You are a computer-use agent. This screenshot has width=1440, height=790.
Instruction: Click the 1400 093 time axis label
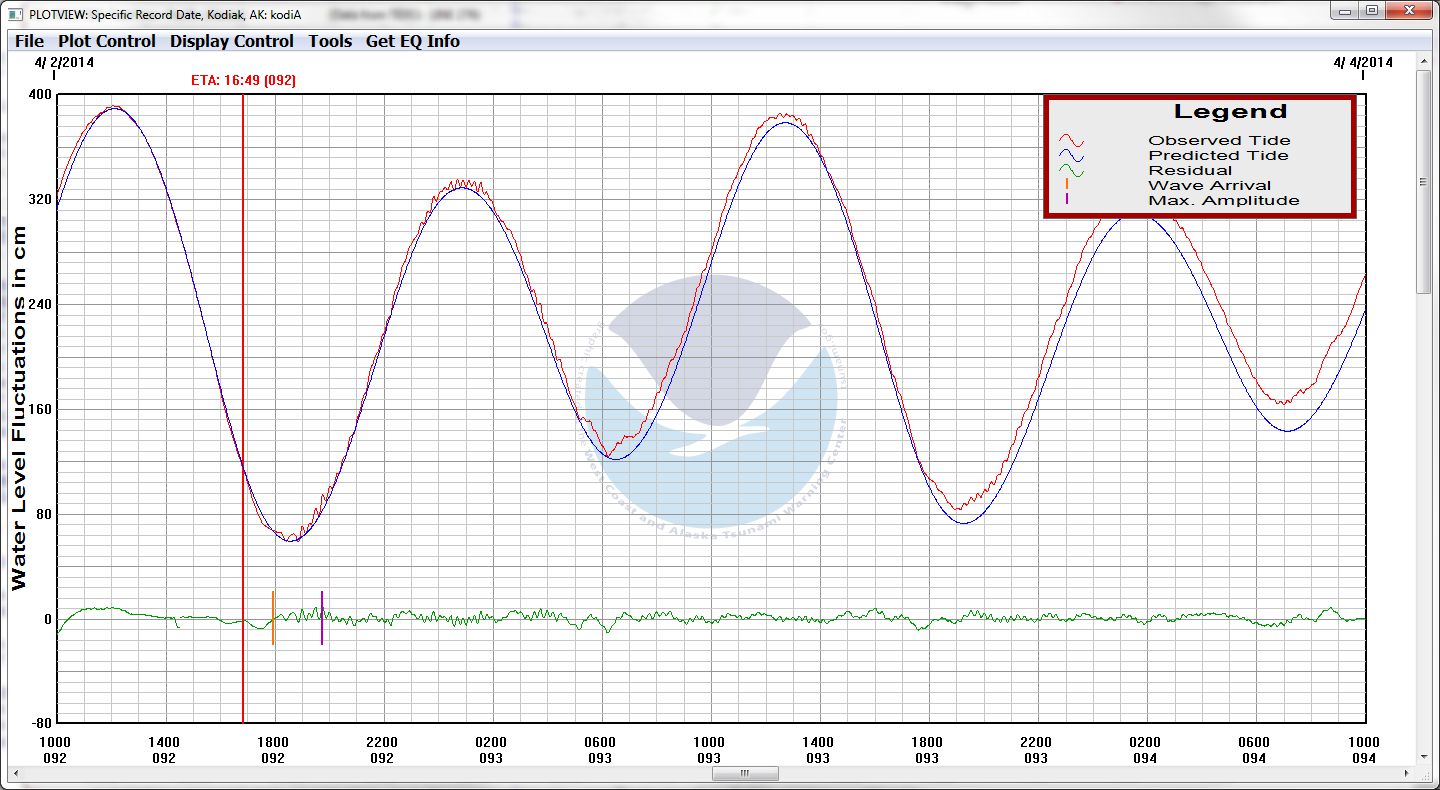coord(818,750)
